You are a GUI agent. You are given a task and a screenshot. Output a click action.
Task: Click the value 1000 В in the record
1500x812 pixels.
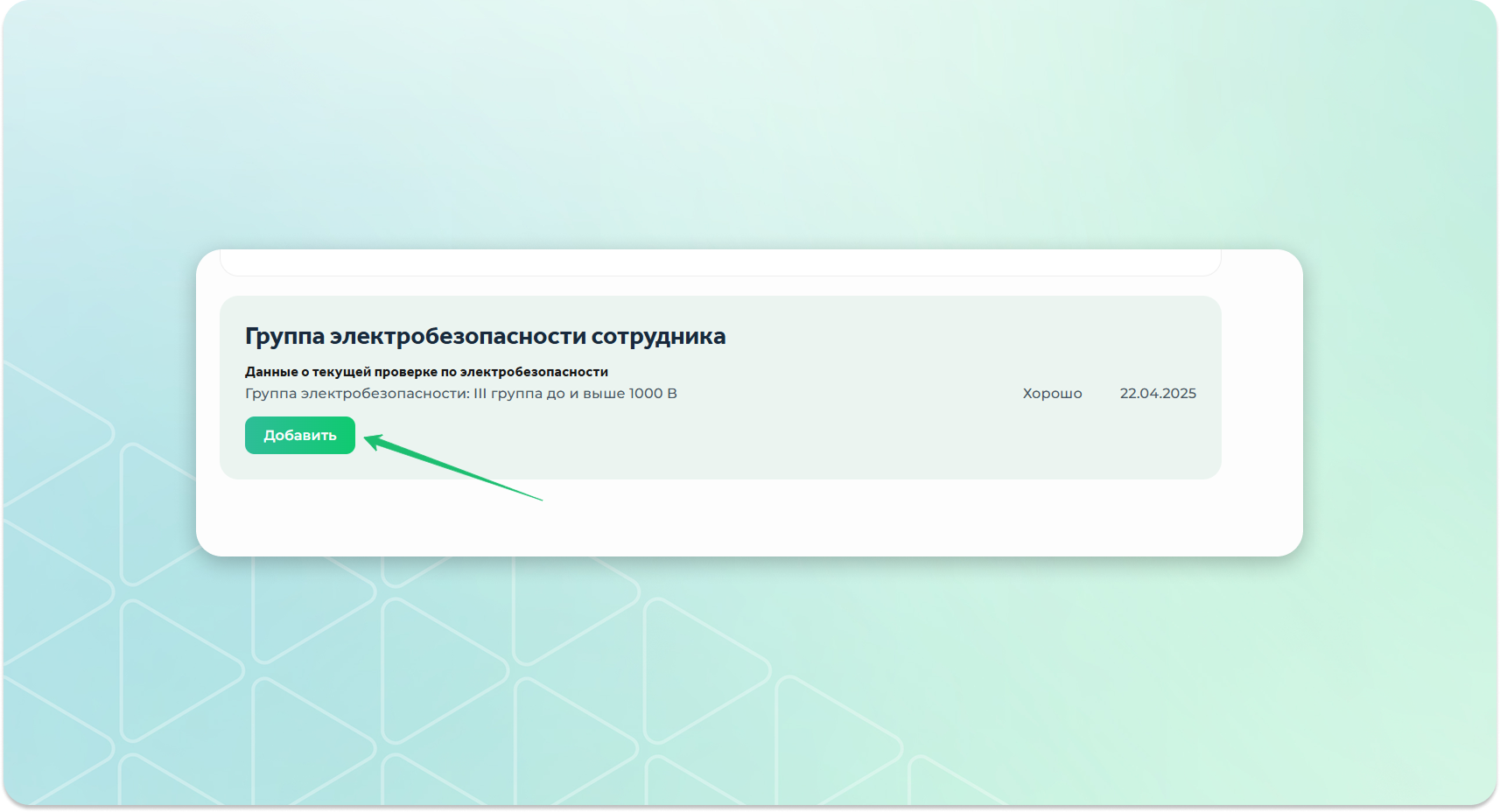tap(652, 394)
